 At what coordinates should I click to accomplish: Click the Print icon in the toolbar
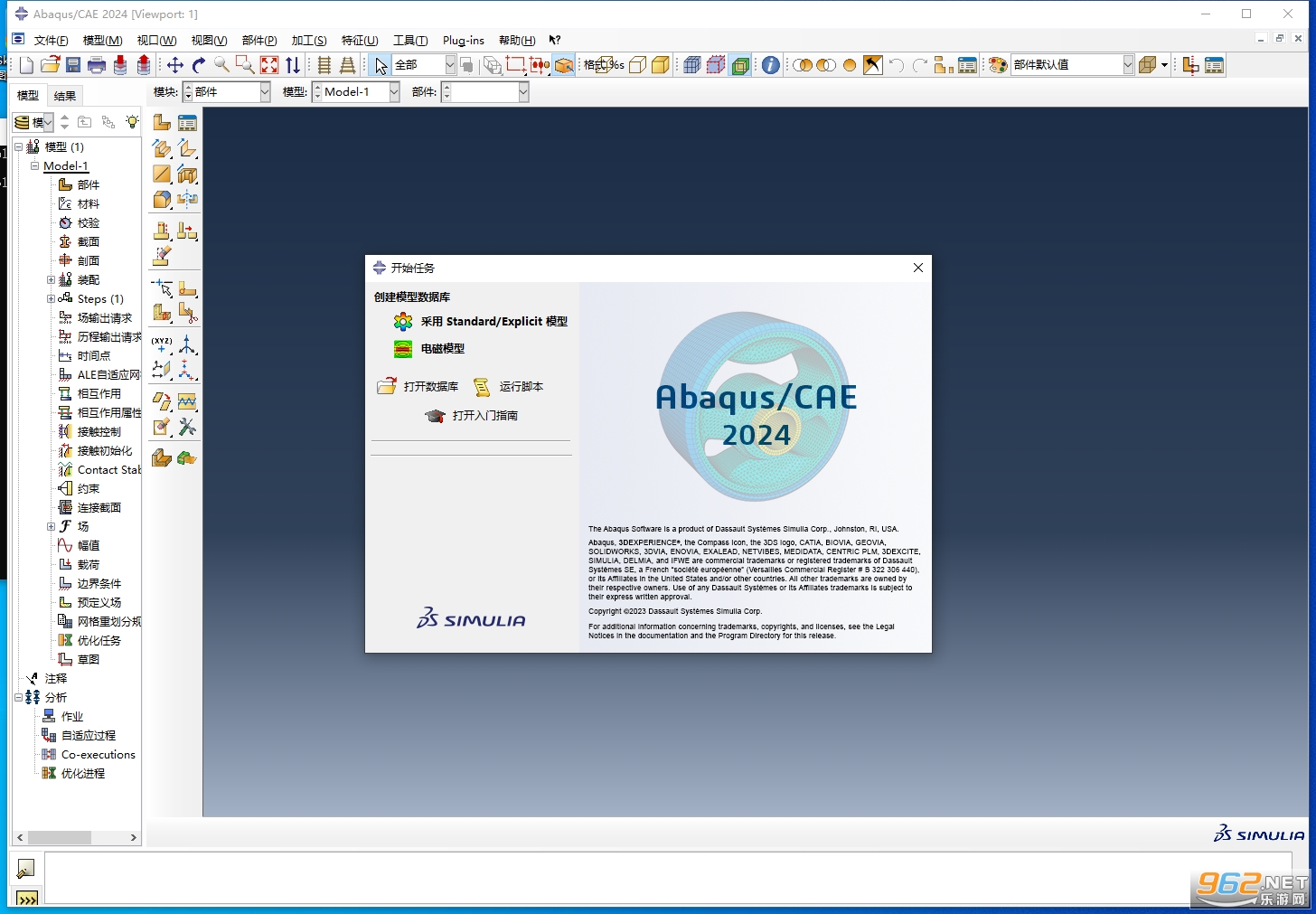[97, 65]
